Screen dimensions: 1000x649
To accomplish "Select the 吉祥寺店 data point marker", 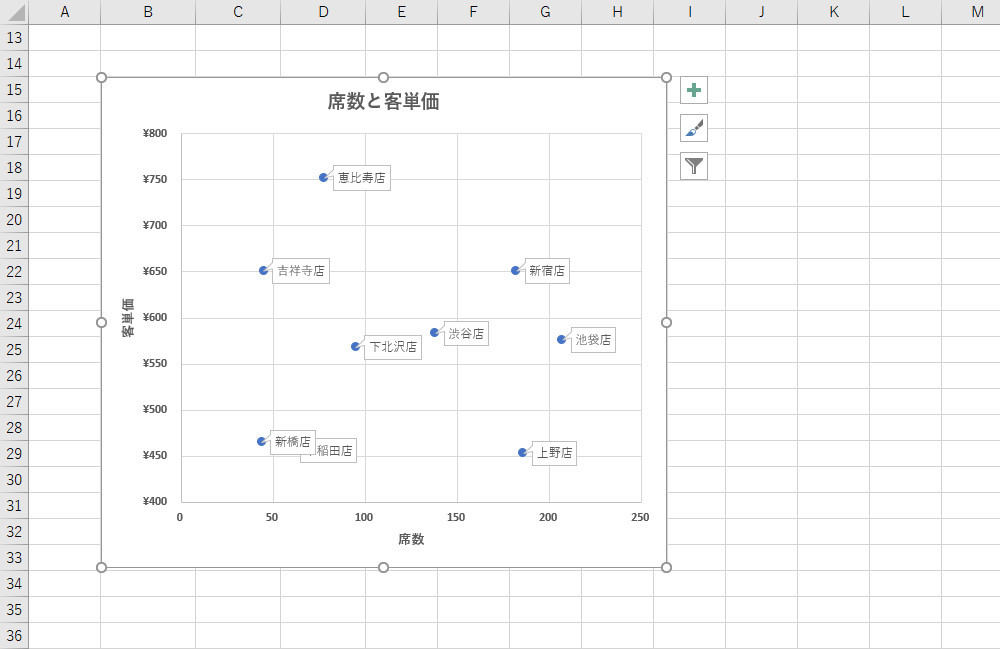I will click(263, 271).
